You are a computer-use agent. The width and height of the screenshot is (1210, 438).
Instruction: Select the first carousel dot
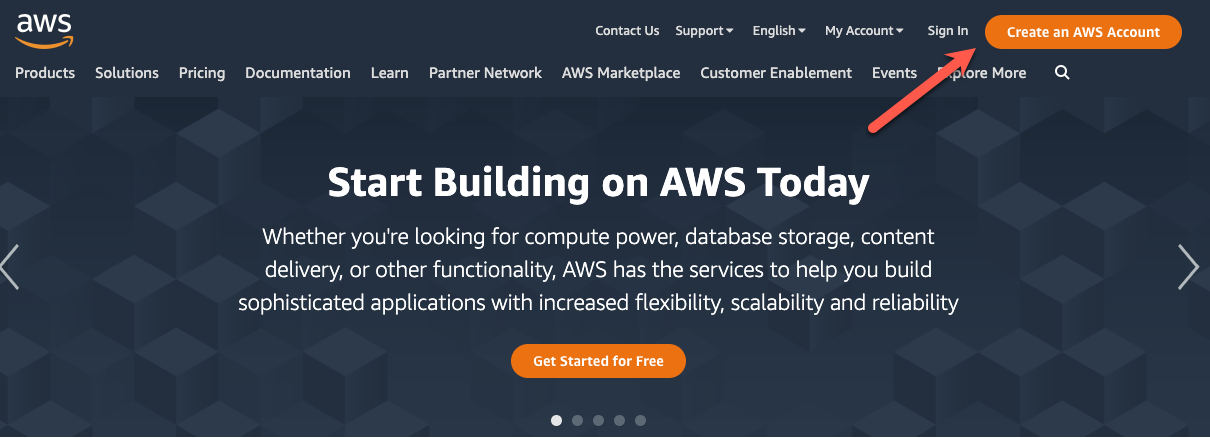tap(557, 420)
